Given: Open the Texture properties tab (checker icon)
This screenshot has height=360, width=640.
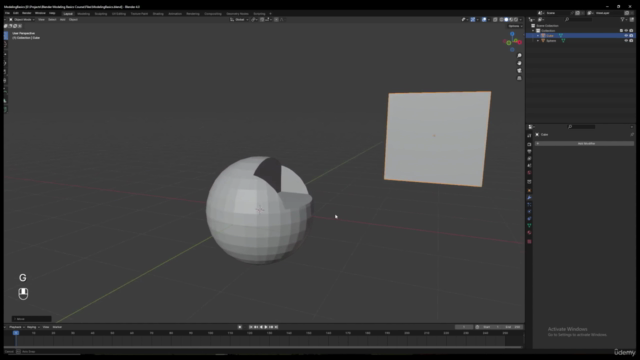Looking at the screenshot, I should pyautogui.click(x=529, y=242).
